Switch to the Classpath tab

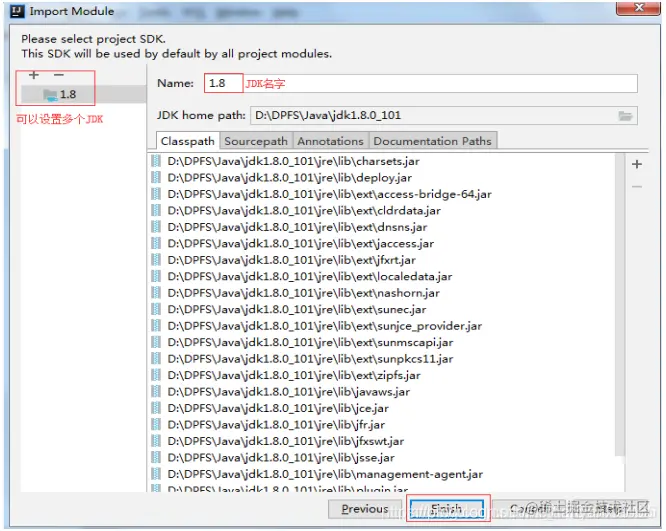tap(187, 141)
